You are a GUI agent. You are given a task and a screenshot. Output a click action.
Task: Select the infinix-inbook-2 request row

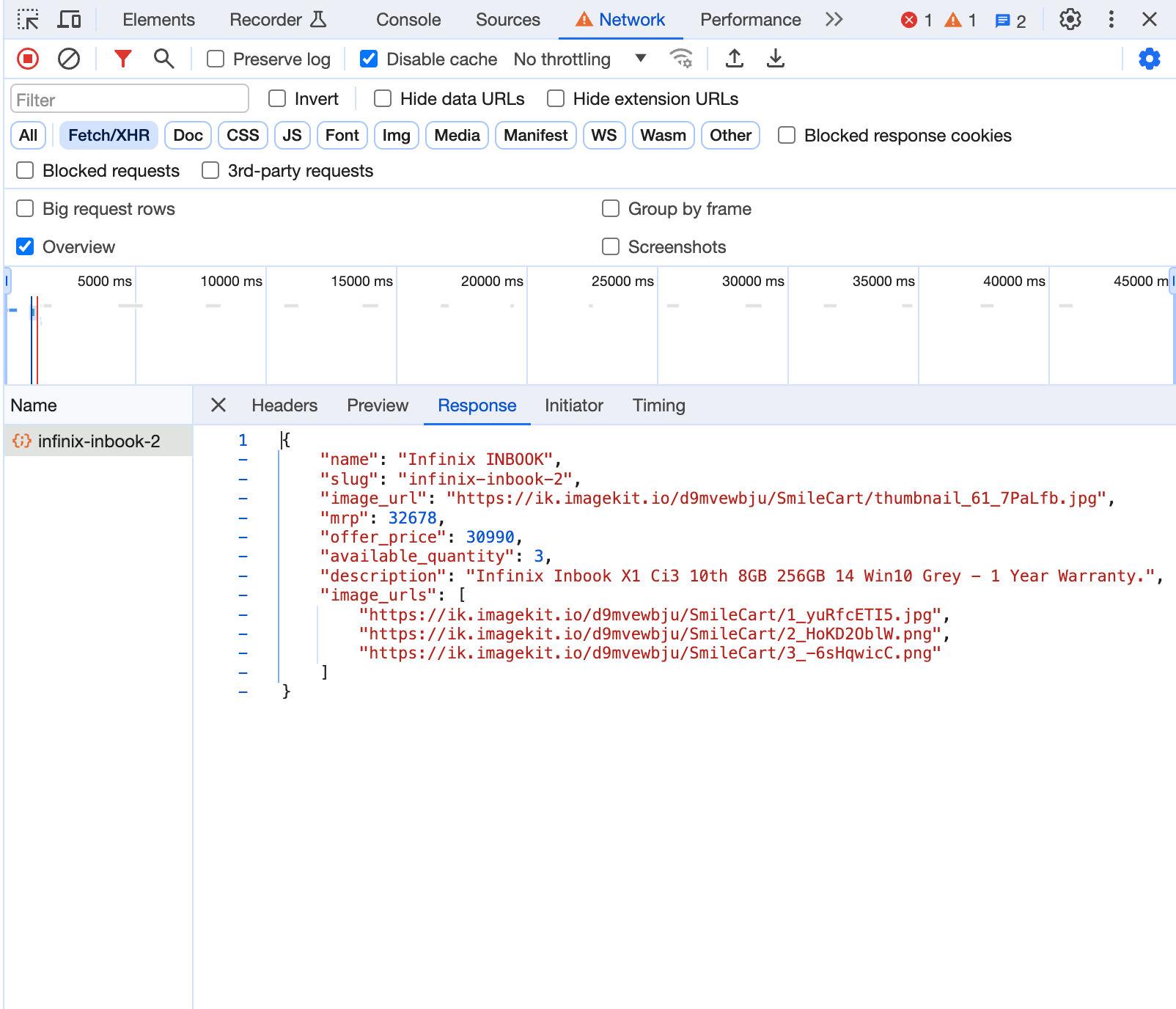point(98,441)
